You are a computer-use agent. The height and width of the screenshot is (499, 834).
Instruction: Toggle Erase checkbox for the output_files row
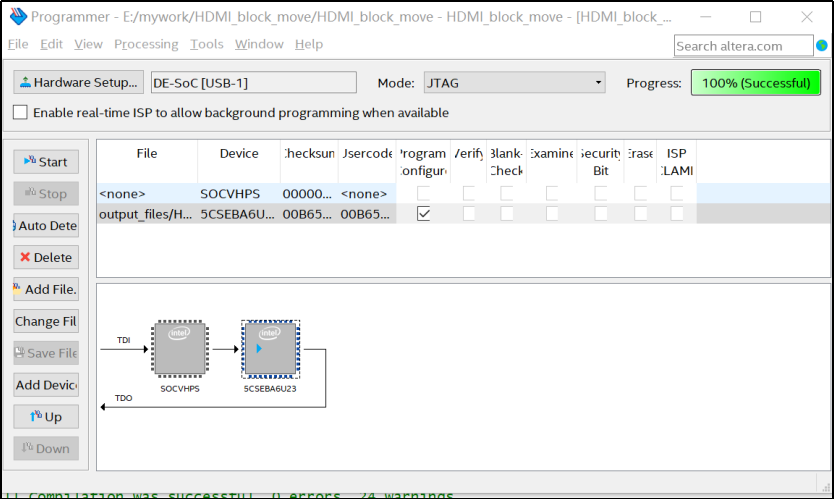tap(640, 214)
